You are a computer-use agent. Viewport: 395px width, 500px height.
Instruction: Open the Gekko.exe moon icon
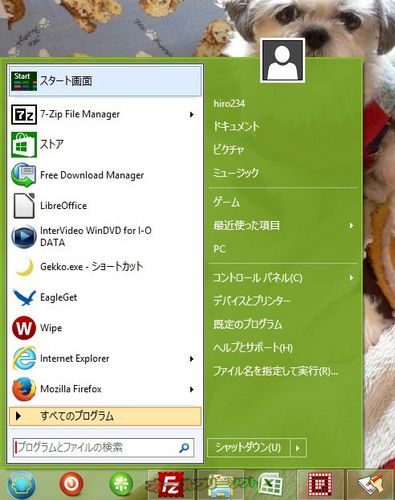(x=25, y=267)
